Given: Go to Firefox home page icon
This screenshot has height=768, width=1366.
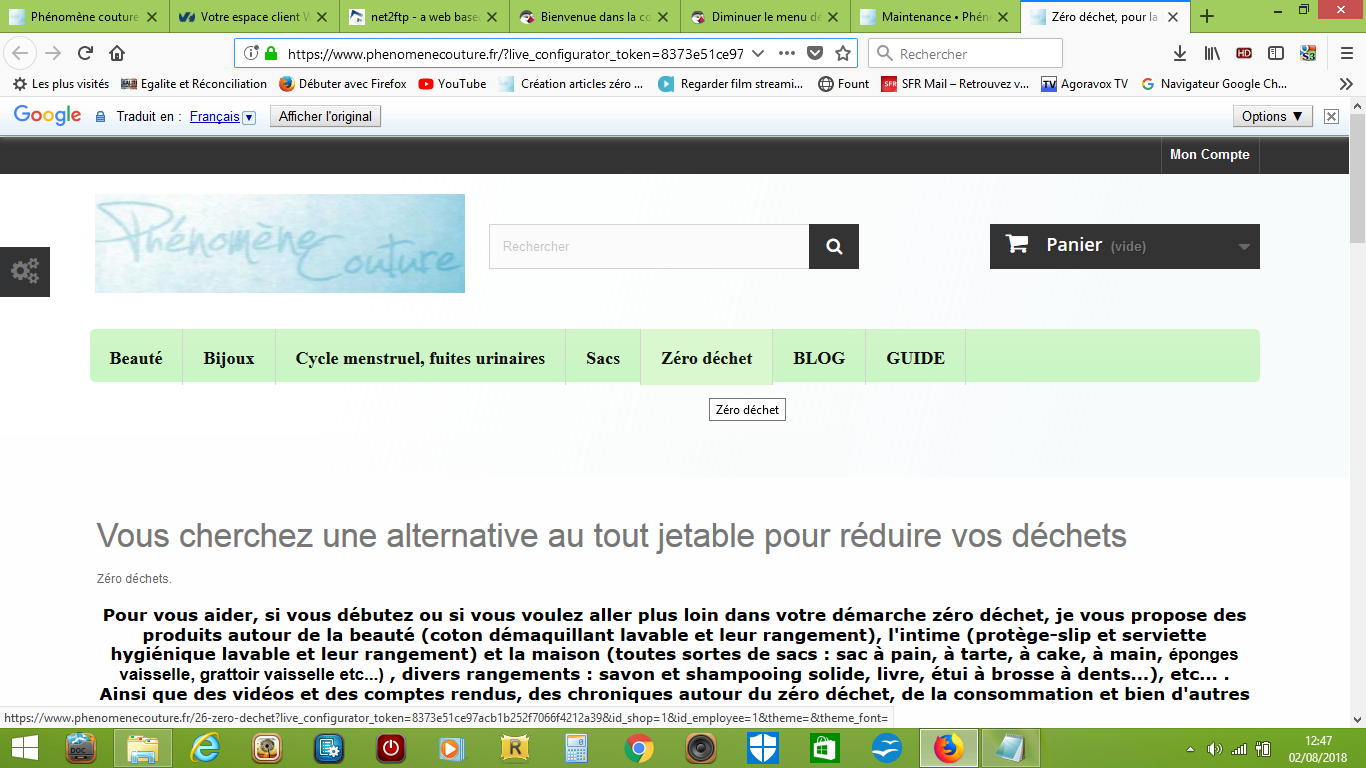Looking at the screenshot, I should coord(117,54).
